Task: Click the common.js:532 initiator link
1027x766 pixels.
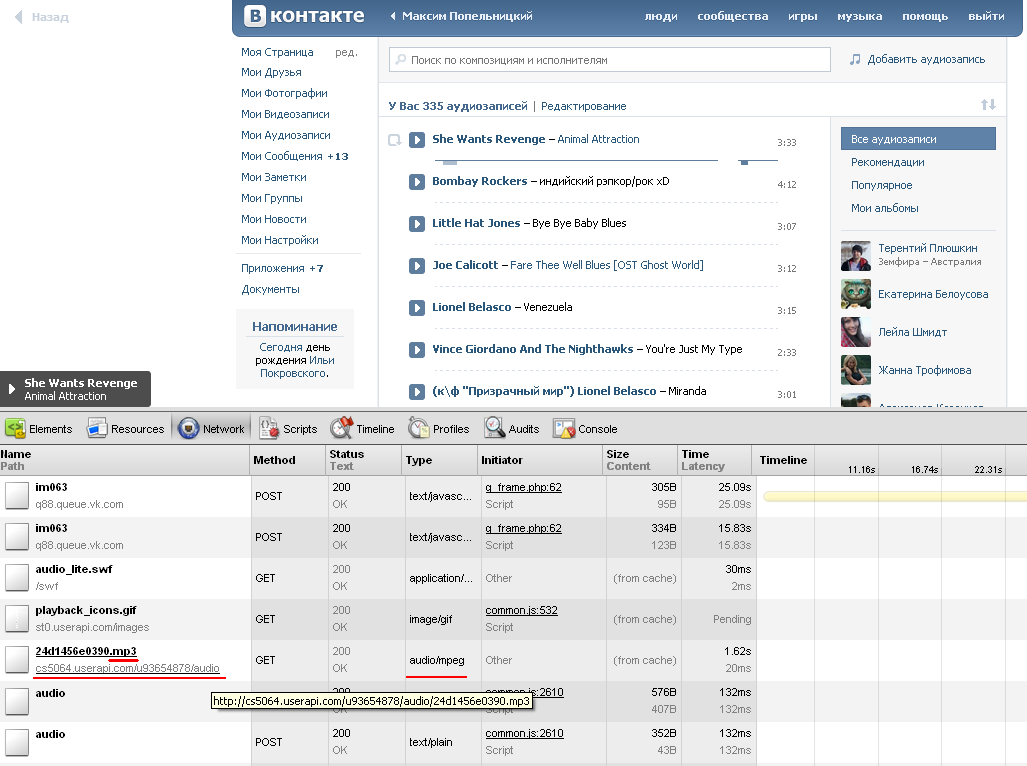Action: (521, 610)
